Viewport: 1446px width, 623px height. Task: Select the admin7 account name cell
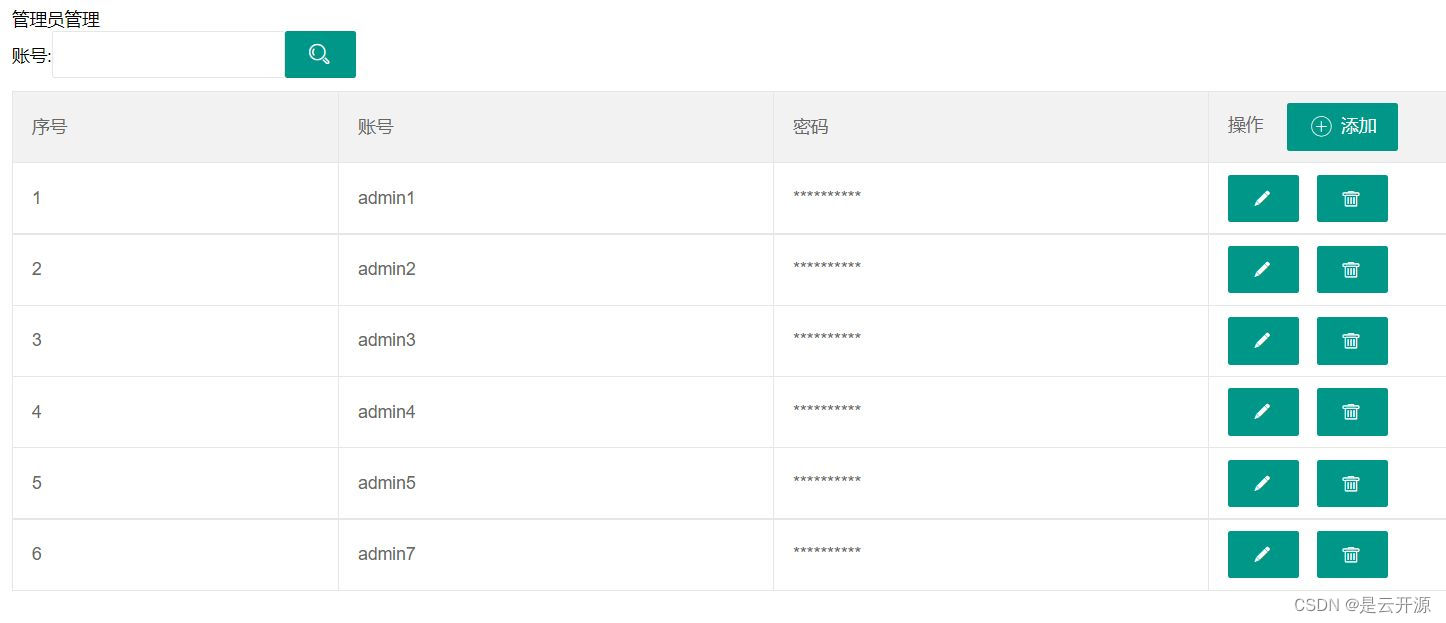pos(387,554)
